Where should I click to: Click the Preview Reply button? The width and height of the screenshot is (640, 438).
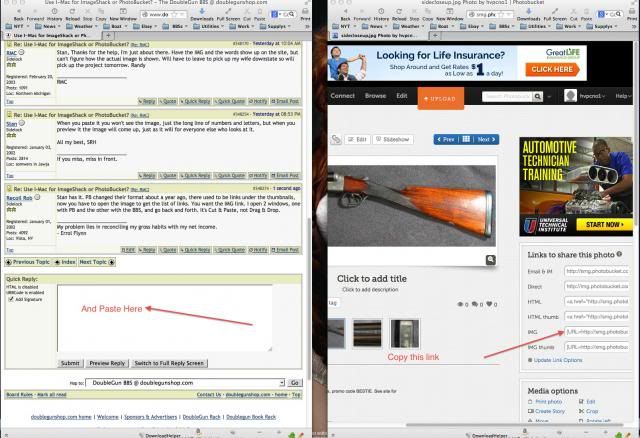click(107, 363)
